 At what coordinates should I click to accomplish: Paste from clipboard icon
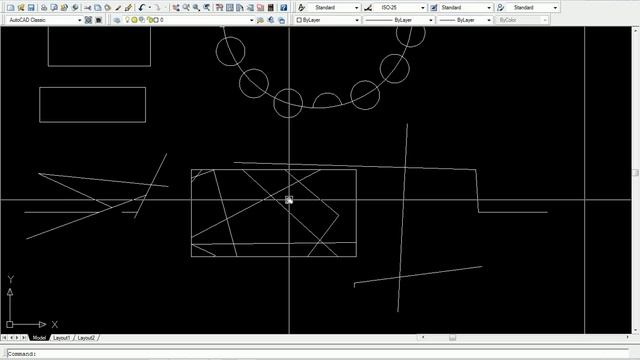(108, 8)
